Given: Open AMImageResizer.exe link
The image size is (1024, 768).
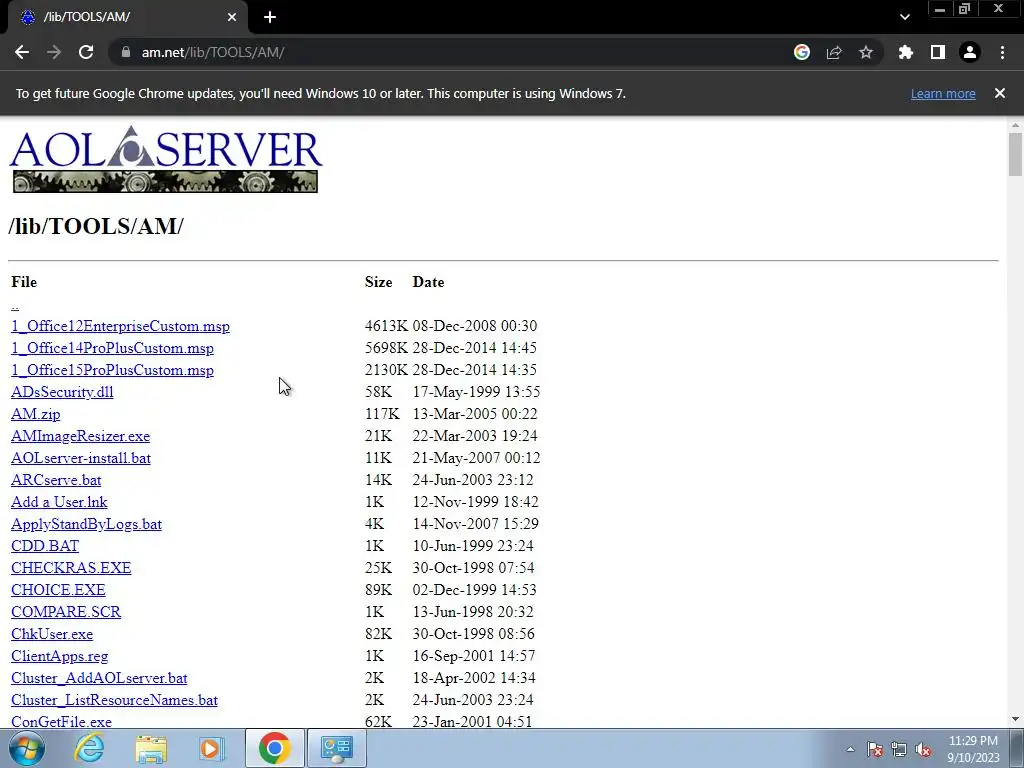Looking at the screenshot, I should coord(80,436).
